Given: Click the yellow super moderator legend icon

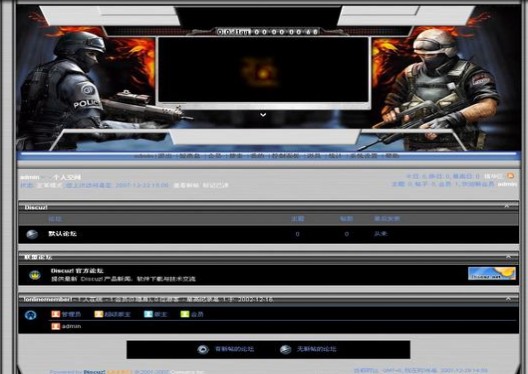Looking at the screenshot, I should tap(99, 314).
